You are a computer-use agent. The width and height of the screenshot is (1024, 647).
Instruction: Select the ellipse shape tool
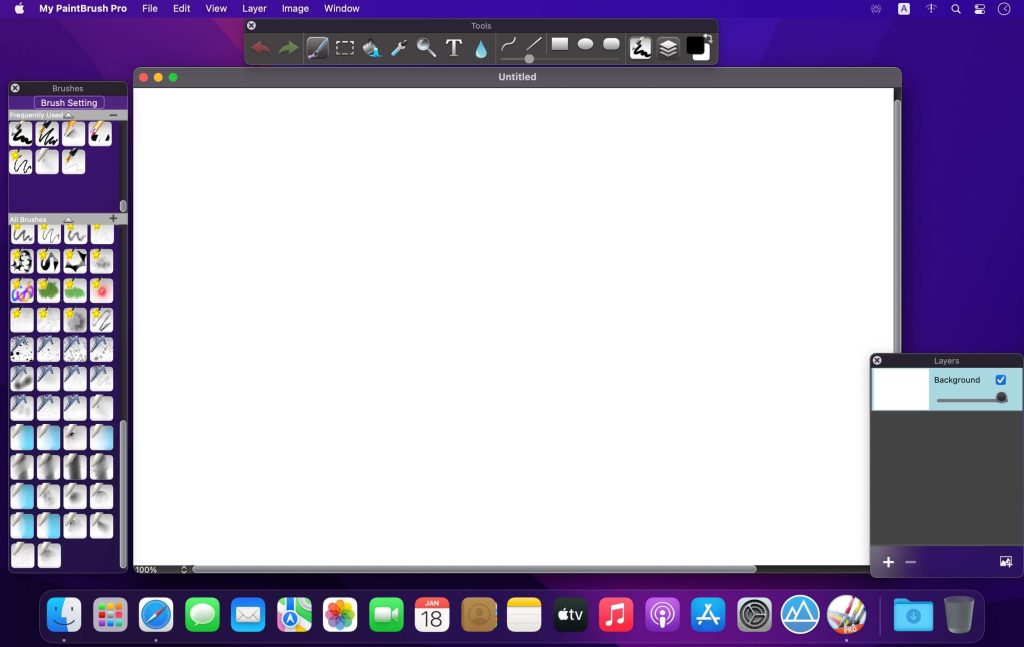[x=584, y=44]
